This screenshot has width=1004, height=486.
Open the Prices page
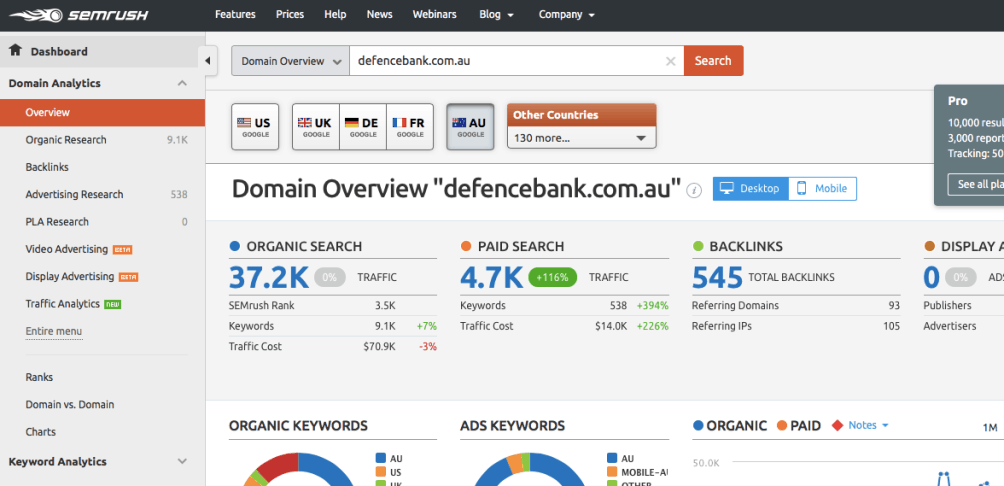point(290,14)
